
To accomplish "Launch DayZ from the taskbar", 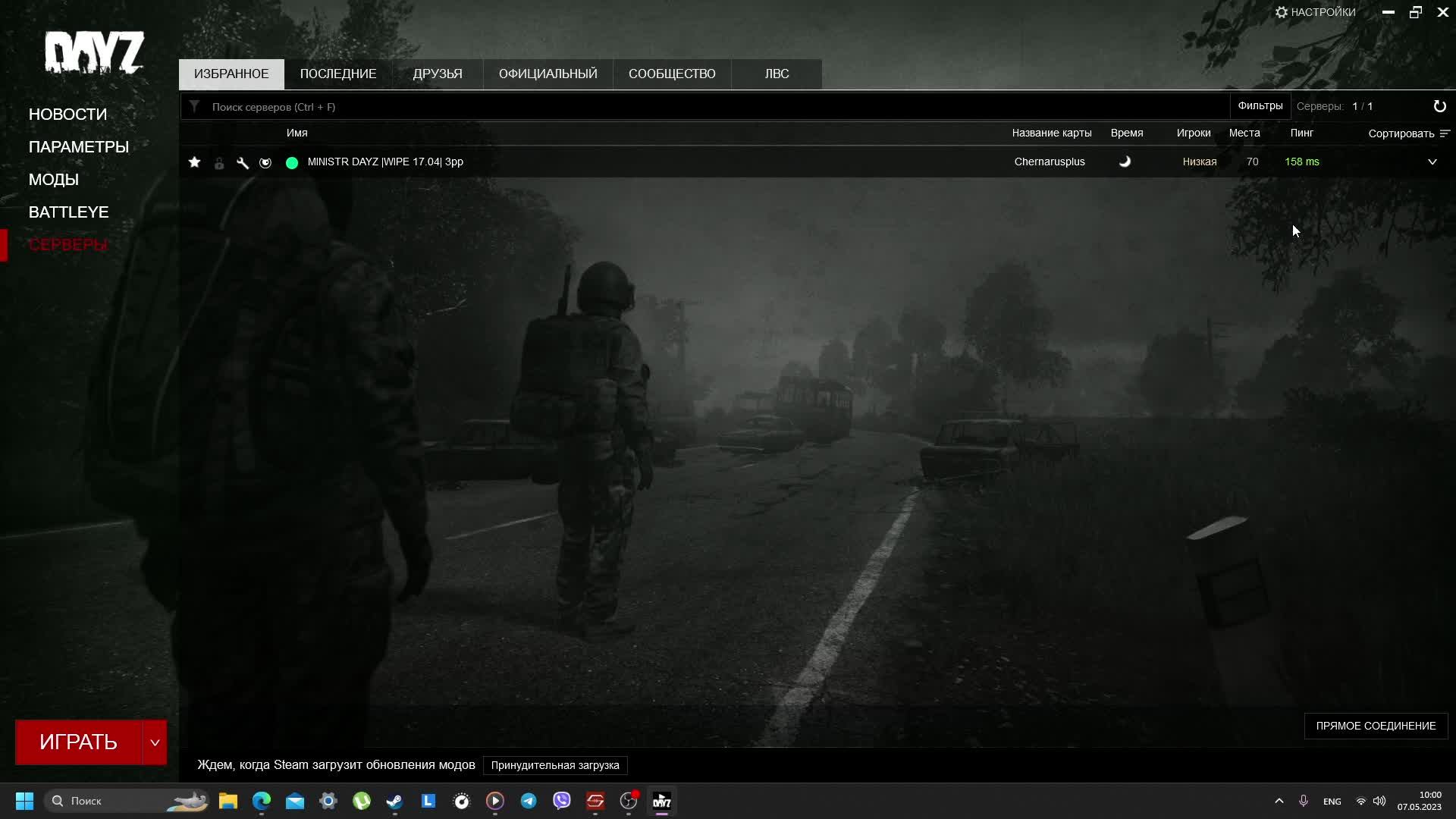I will click(x=661, y=801).
